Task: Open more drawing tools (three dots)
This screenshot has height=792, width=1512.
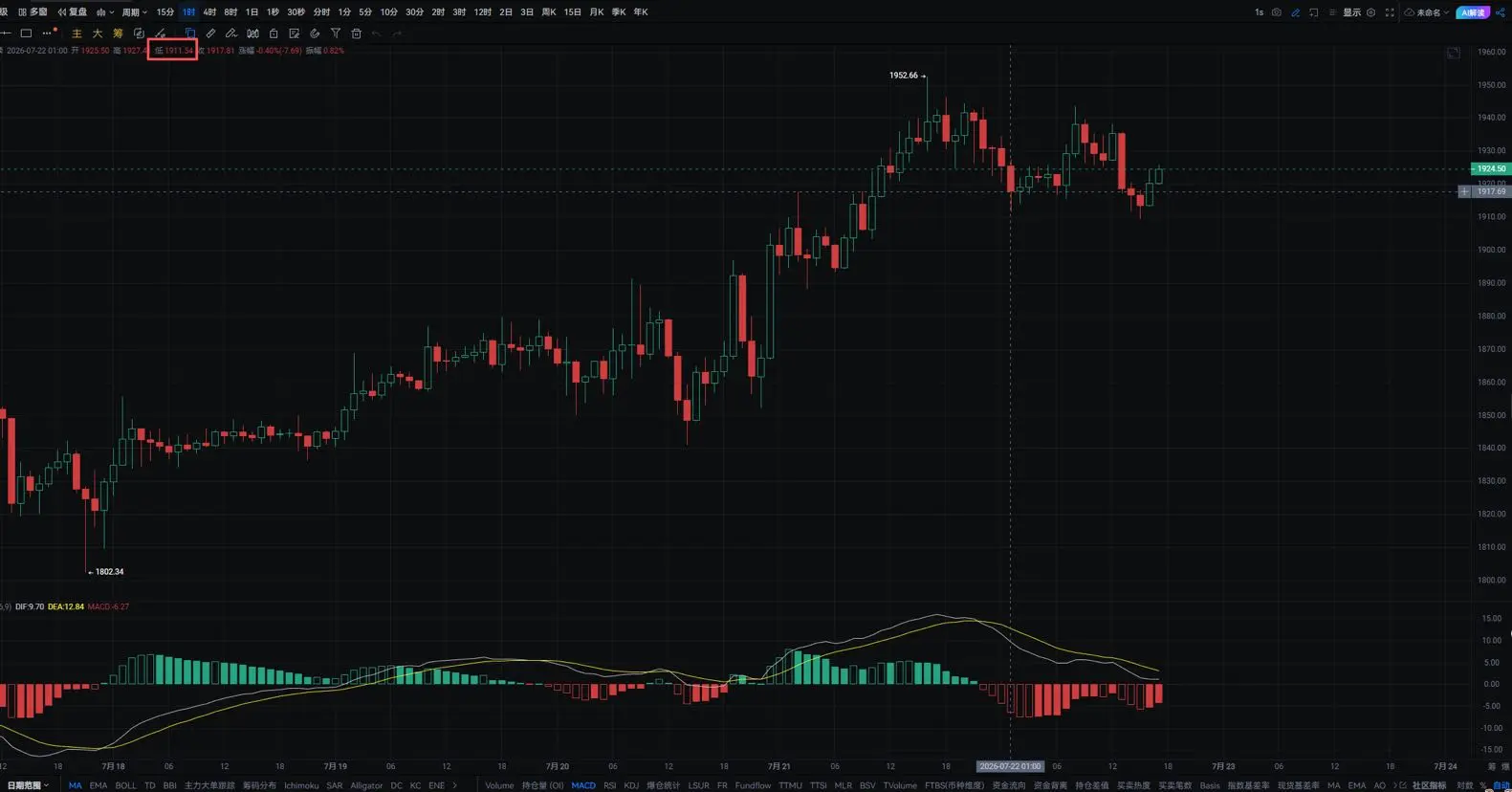Action: [48, 33]
